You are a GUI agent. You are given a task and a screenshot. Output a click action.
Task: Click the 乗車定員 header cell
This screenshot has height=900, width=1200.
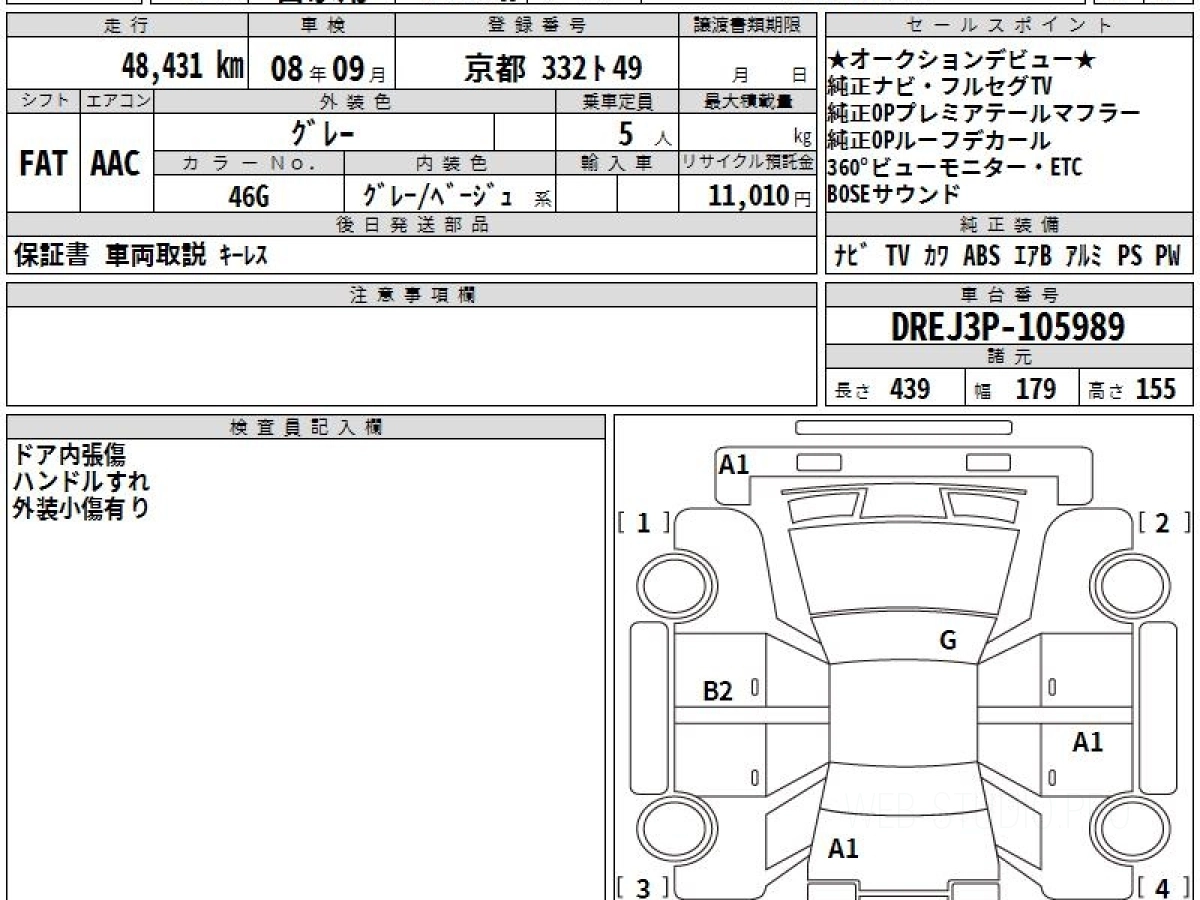point(617,101)
